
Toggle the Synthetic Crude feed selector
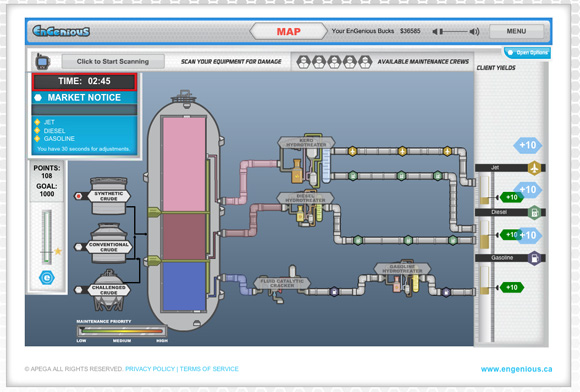pyautogui.click(x=78, y=196)
